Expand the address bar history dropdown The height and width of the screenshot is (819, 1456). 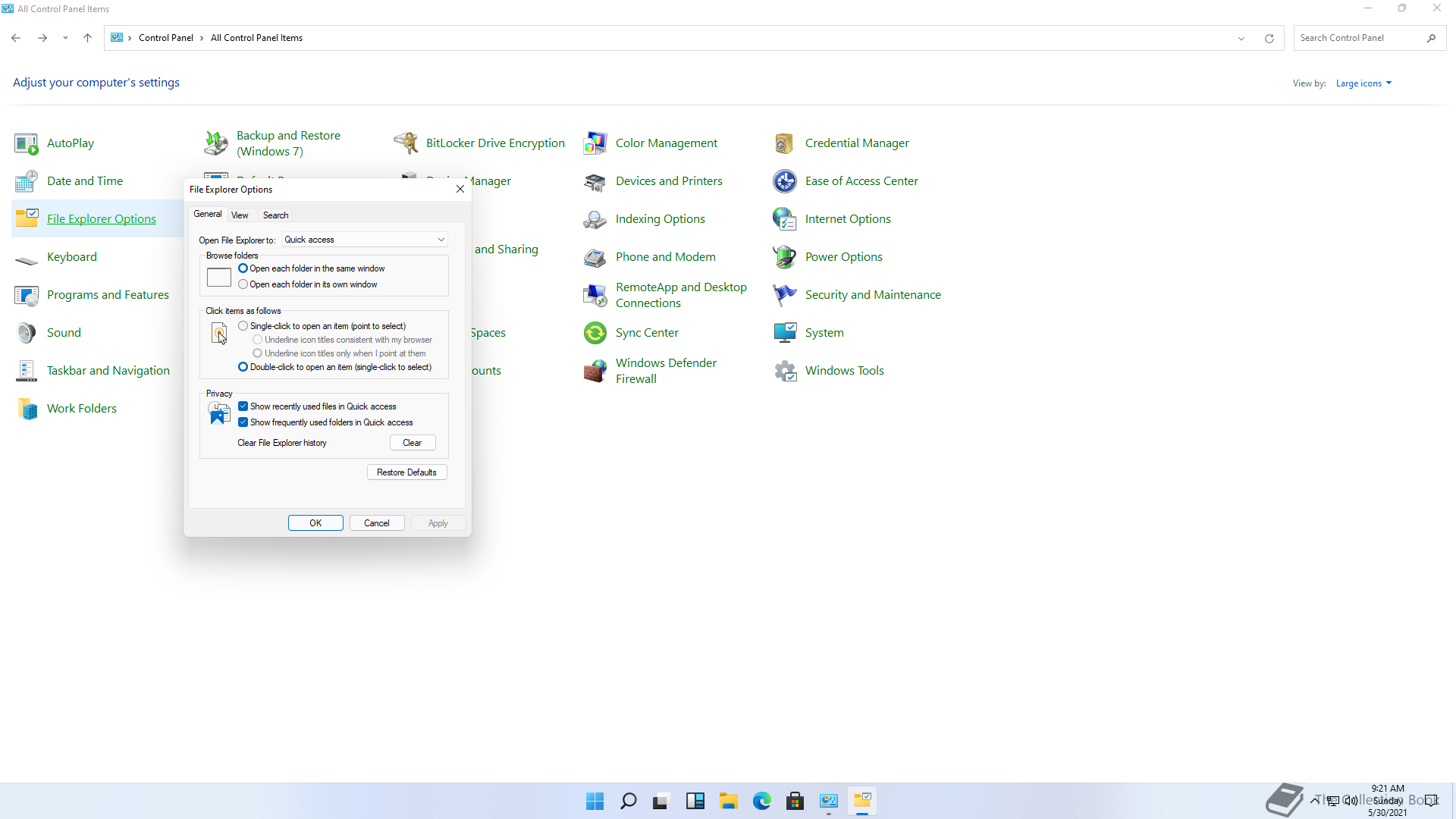point(1241,39)
